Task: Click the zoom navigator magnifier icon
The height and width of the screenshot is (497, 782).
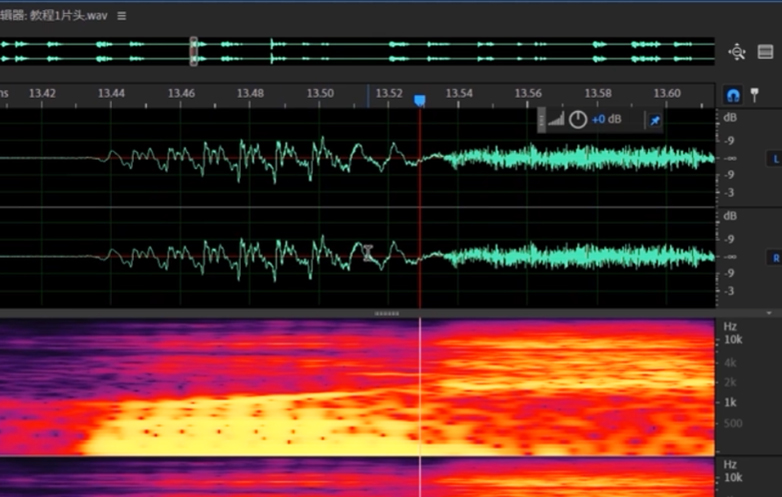Action: pyautogui.click(x=737, y=52)
